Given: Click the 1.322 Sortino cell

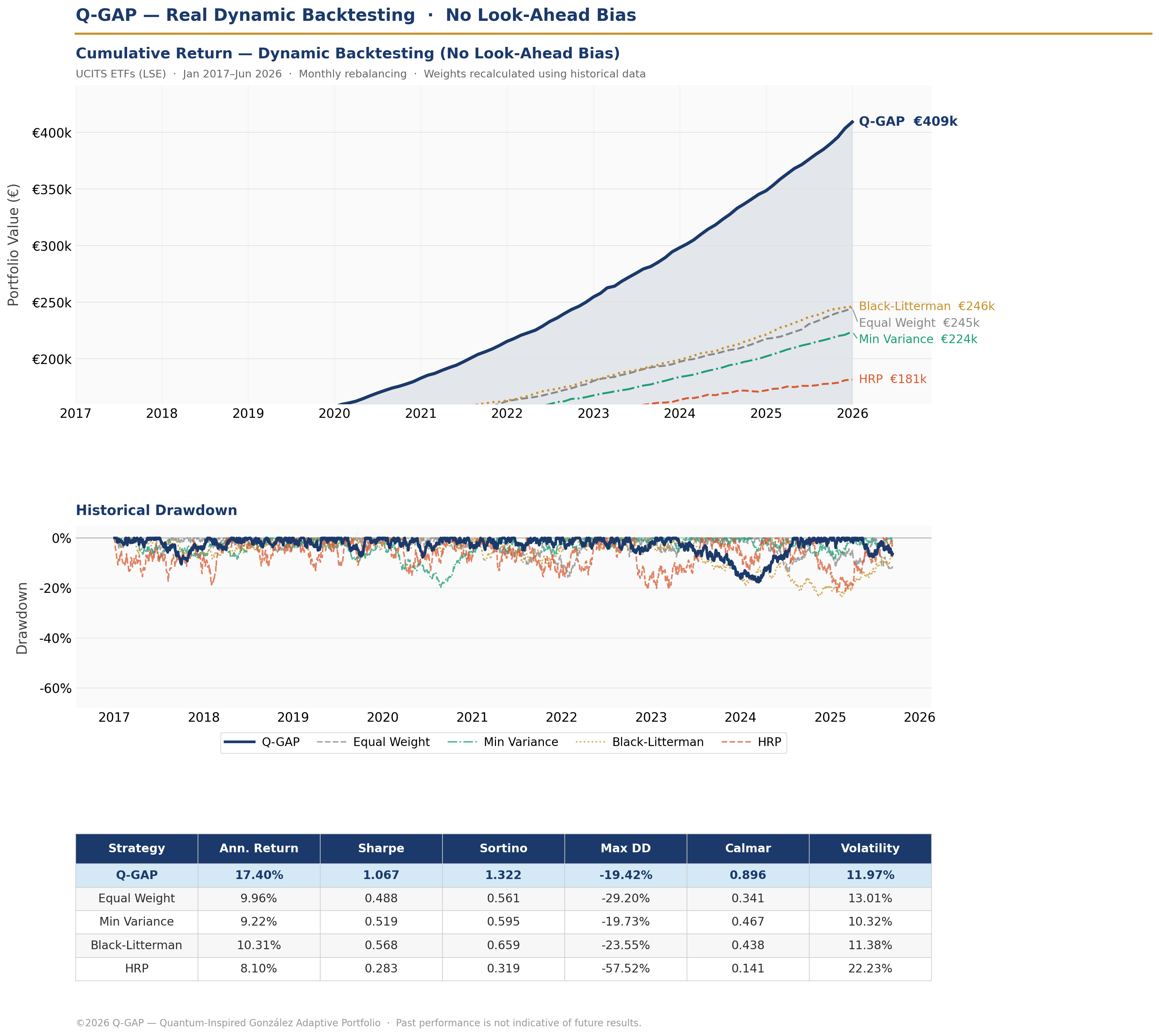Looking at the screenshot, I should point(504,875).
